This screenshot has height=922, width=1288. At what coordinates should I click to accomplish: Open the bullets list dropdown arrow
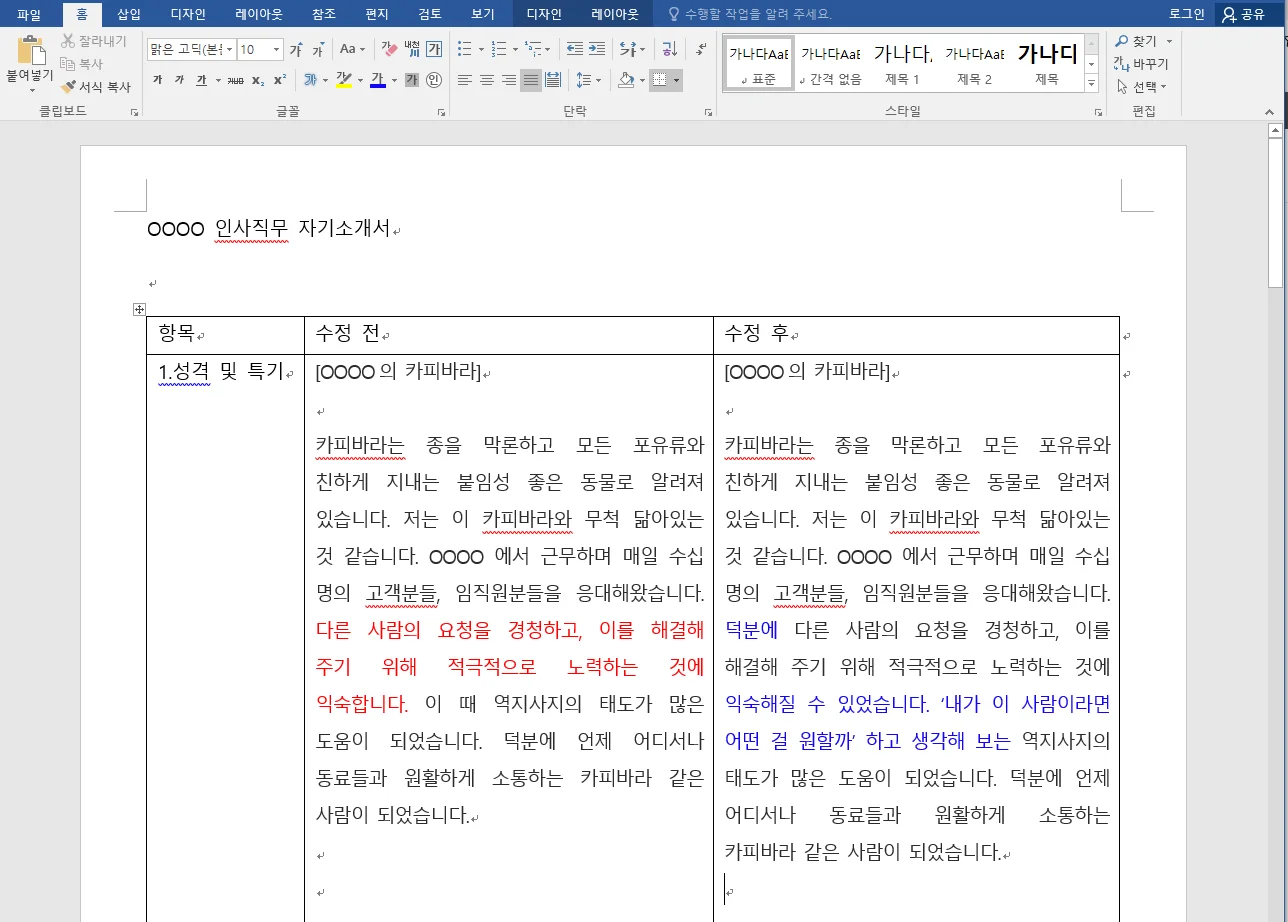481,49
